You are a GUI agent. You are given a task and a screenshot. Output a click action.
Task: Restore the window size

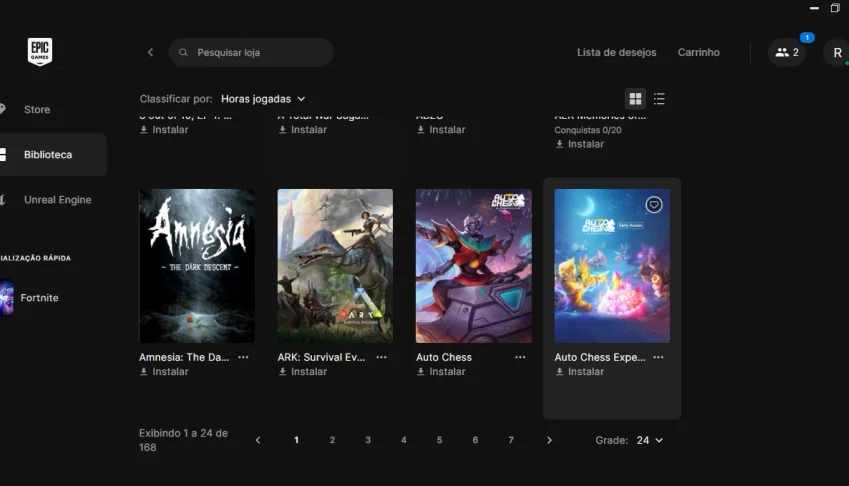pos(835,8)
